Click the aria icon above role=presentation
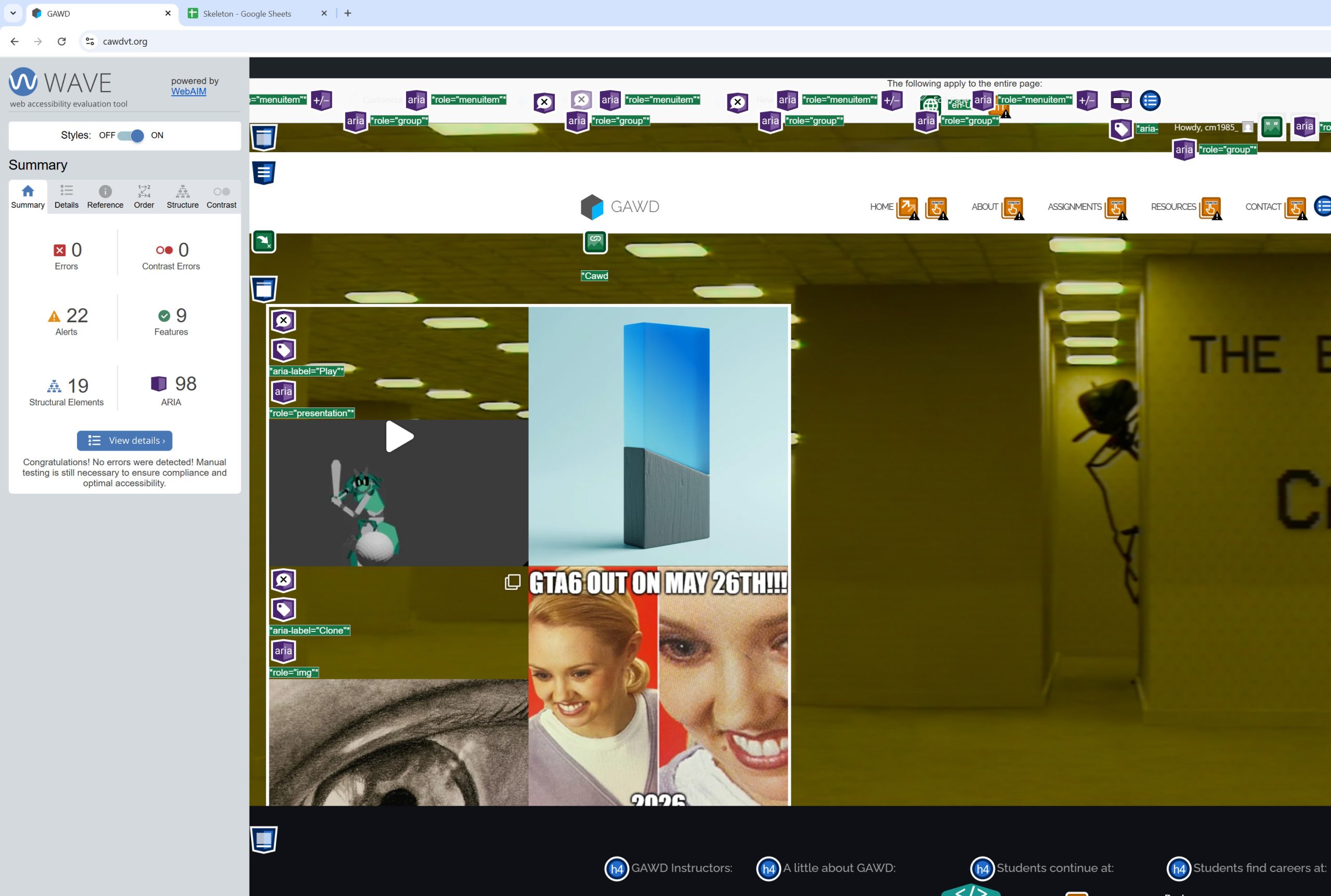 point(283,392)
